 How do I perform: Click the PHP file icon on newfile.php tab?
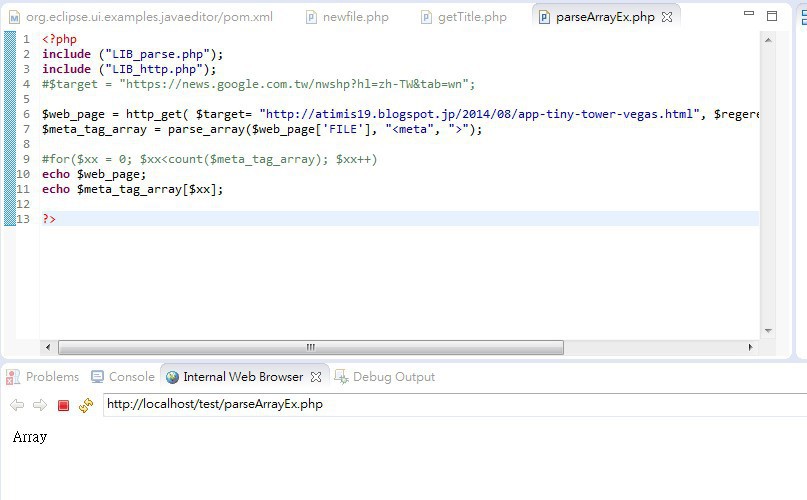pos(311,18)
